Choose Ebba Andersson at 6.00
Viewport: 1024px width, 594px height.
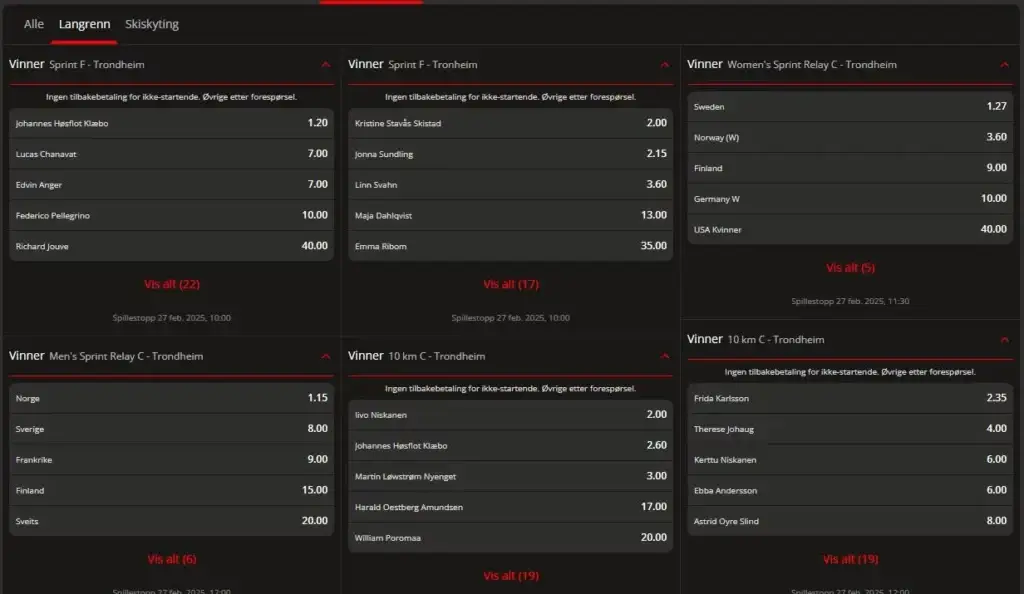tap(850, 490)
